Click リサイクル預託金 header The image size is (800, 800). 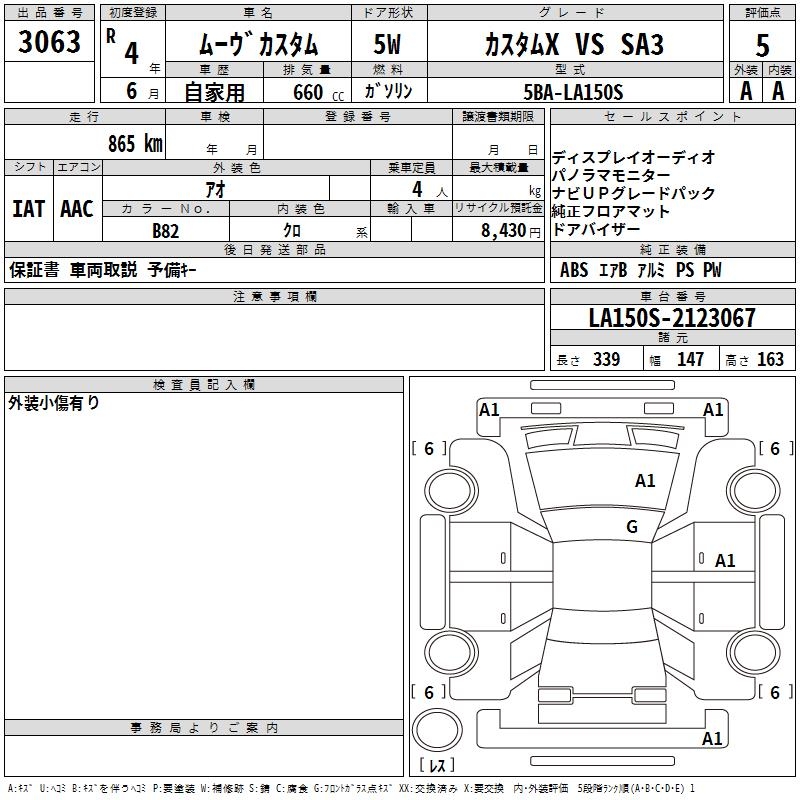(x=498, y=208)
